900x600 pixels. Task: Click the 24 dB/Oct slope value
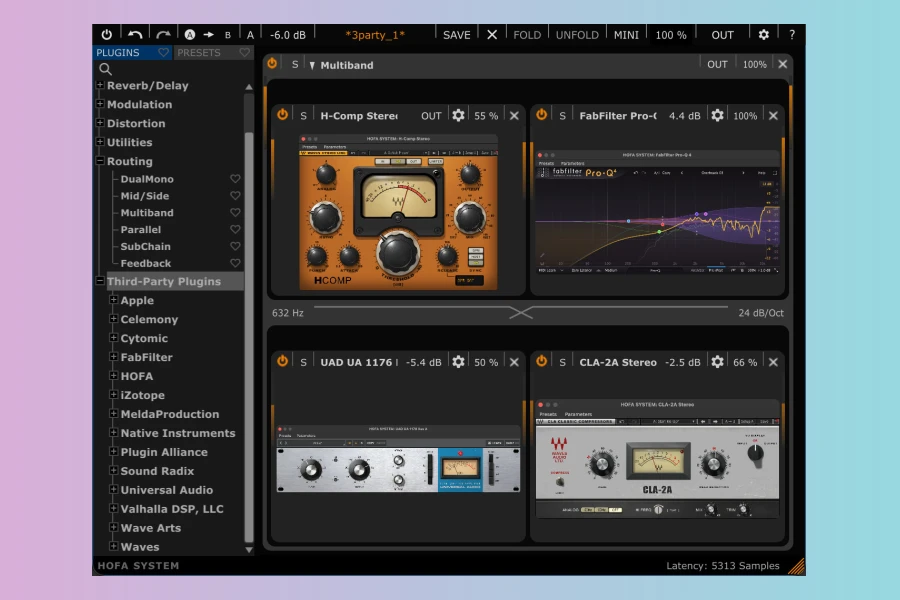[761, 313]
